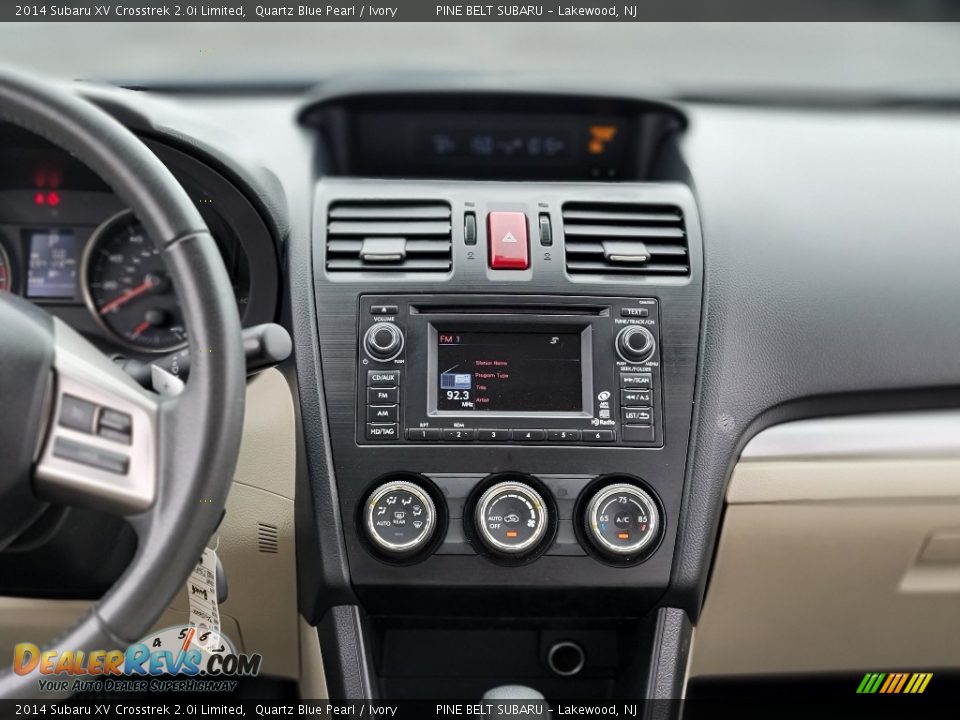Toggle air recirculation on fan dial

(511, 520)
